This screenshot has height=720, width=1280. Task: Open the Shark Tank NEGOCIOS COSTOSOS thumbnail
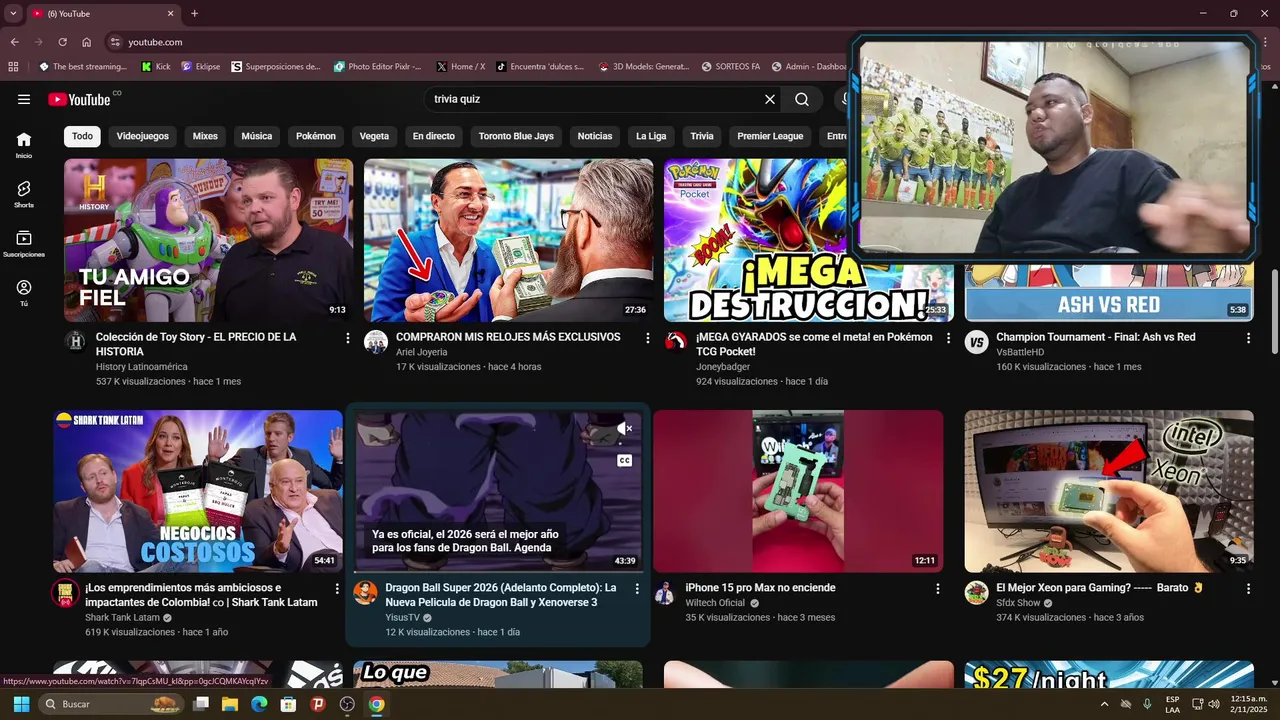coord(198,491)
